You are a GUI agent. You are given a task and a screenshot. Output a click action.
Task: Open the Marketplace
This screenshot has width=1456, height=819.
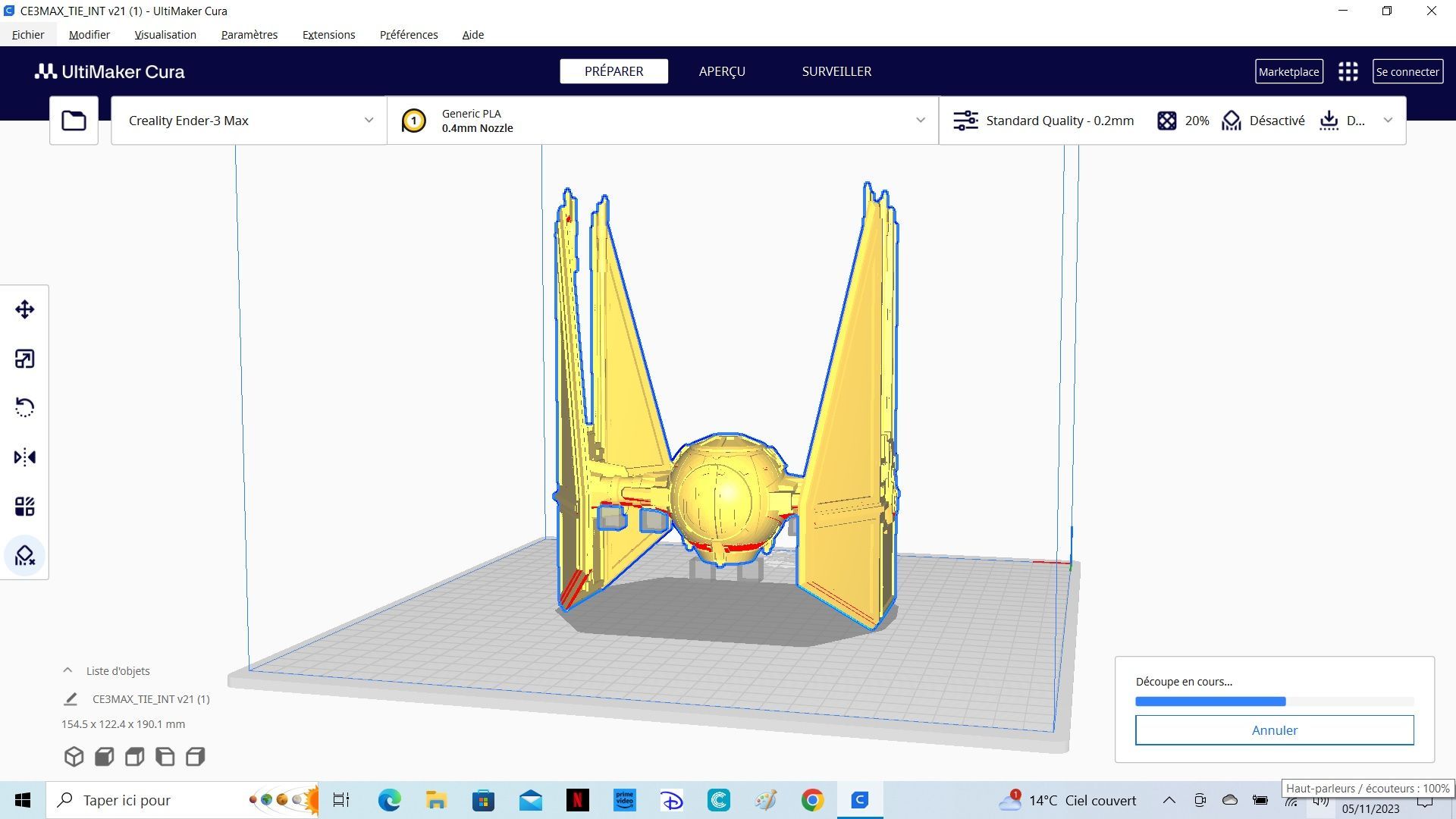click(x=1289, y=71)
